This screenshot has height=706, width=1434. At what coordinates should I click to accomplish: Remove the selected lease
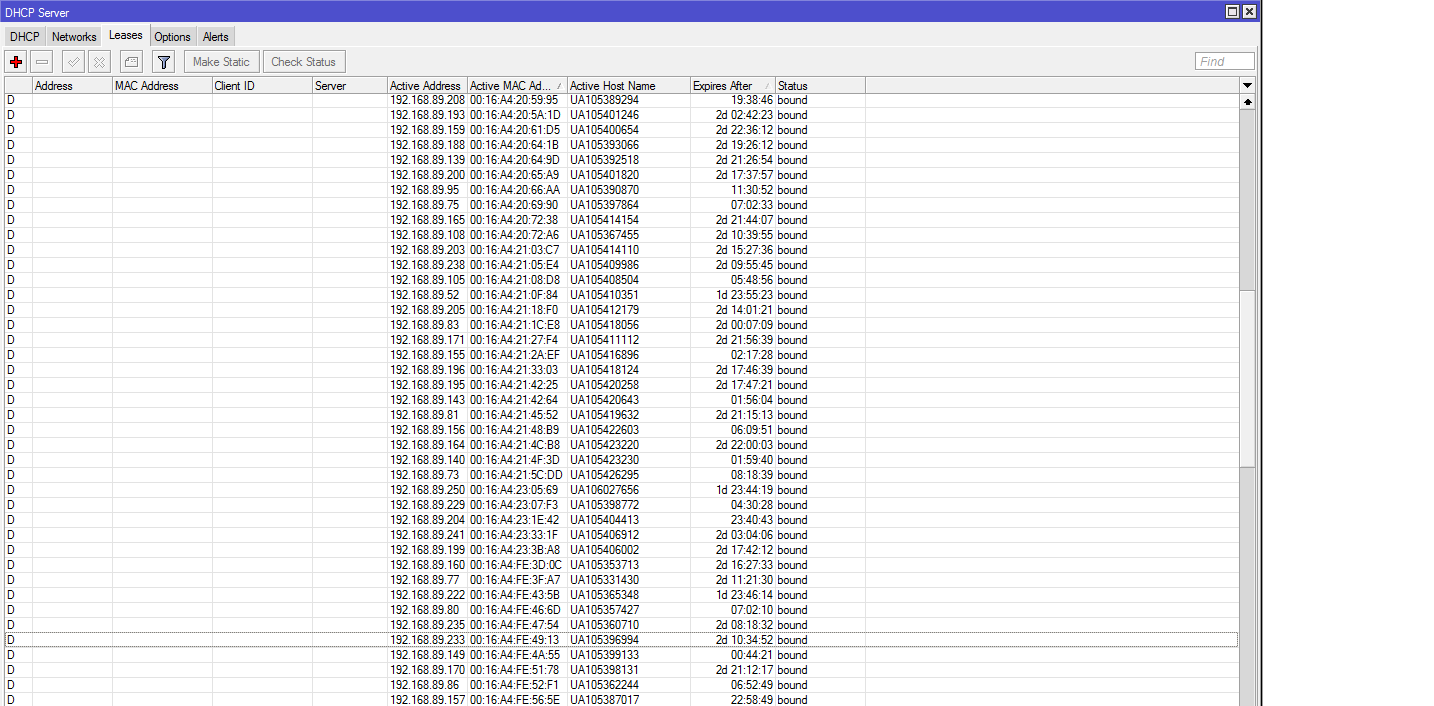coord(42,61)
